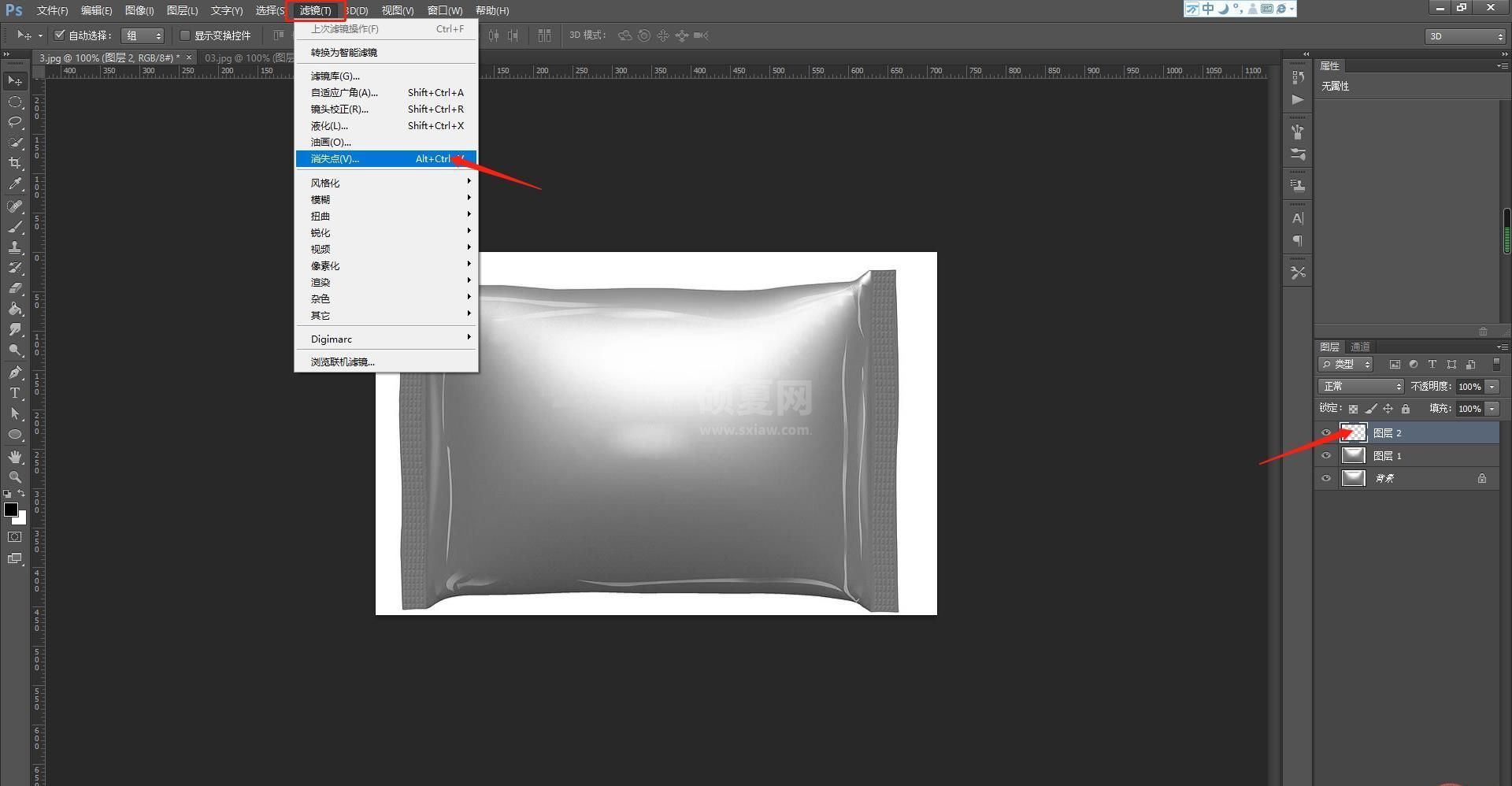
Task: Filter layers by shape layer icon
Action: click(1451, 365)
